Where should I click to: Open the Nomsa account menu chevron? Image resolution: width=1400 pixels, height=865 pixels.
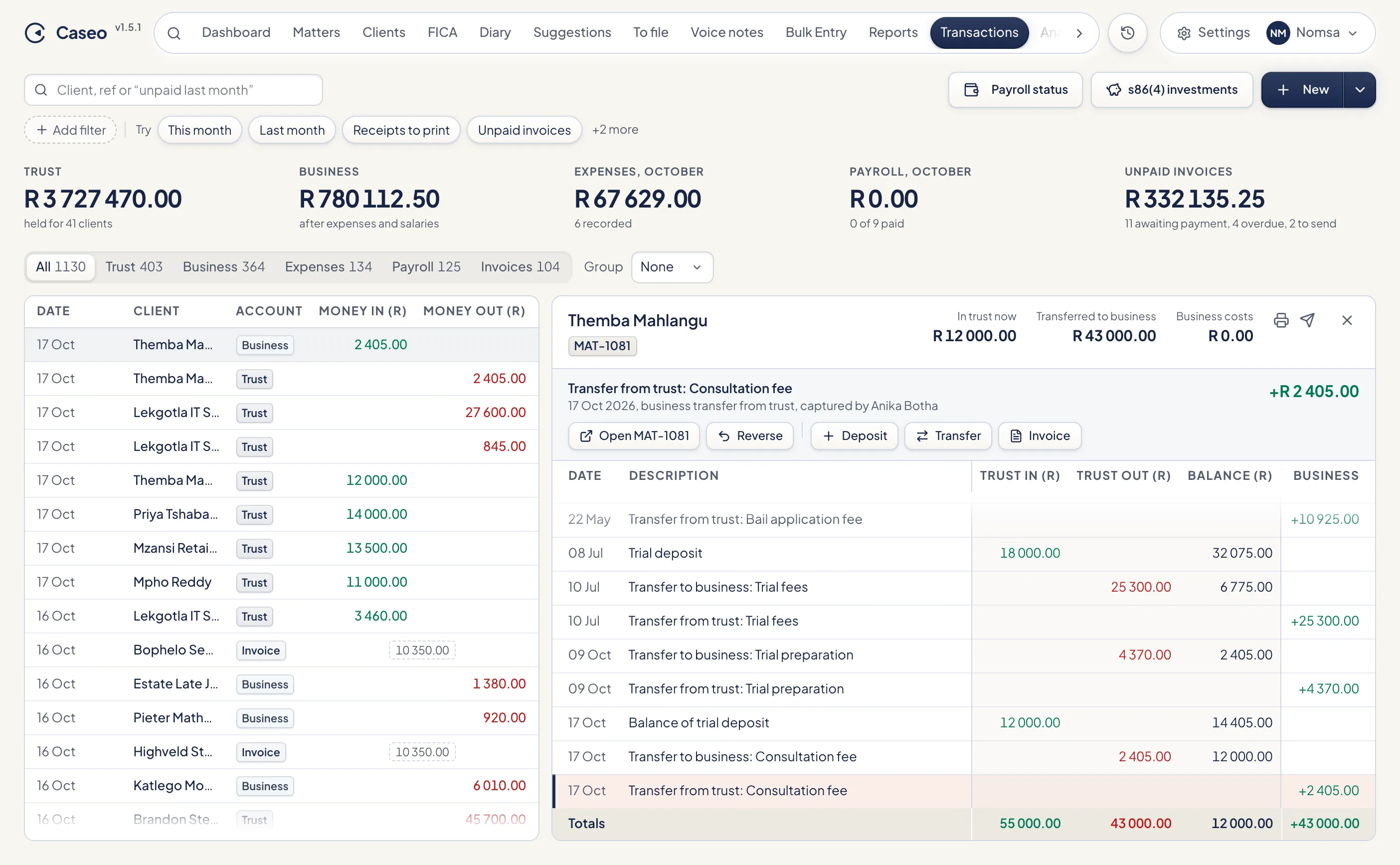(1352, 33)
